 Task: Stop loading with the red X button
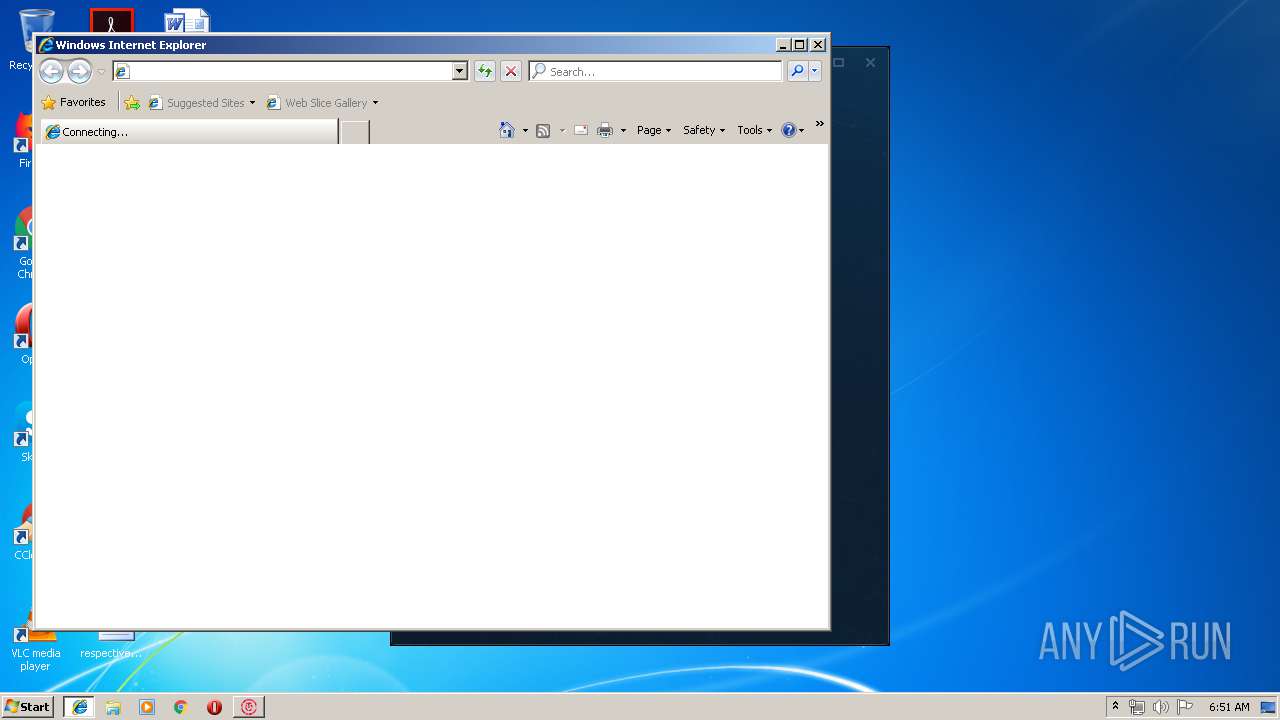[511, 71]
